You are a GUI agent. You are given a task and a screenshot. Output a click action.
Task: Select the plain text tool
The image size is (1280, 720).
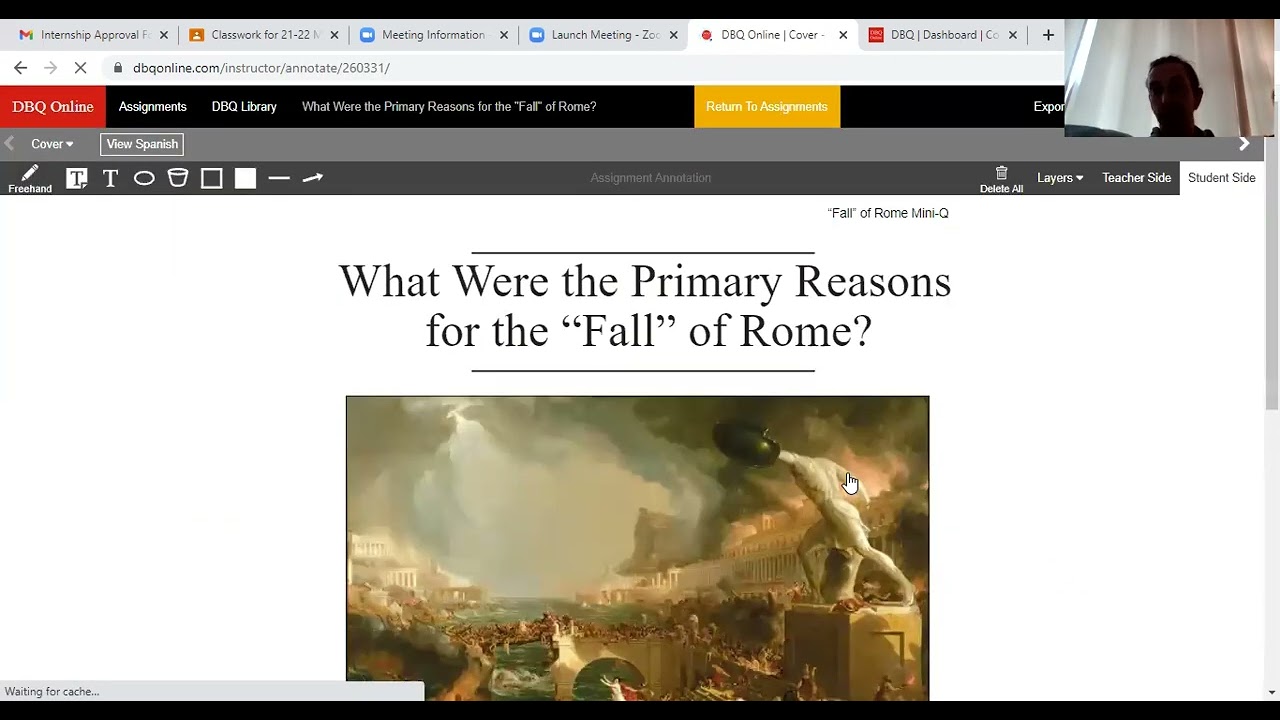[x=110, y=178]
